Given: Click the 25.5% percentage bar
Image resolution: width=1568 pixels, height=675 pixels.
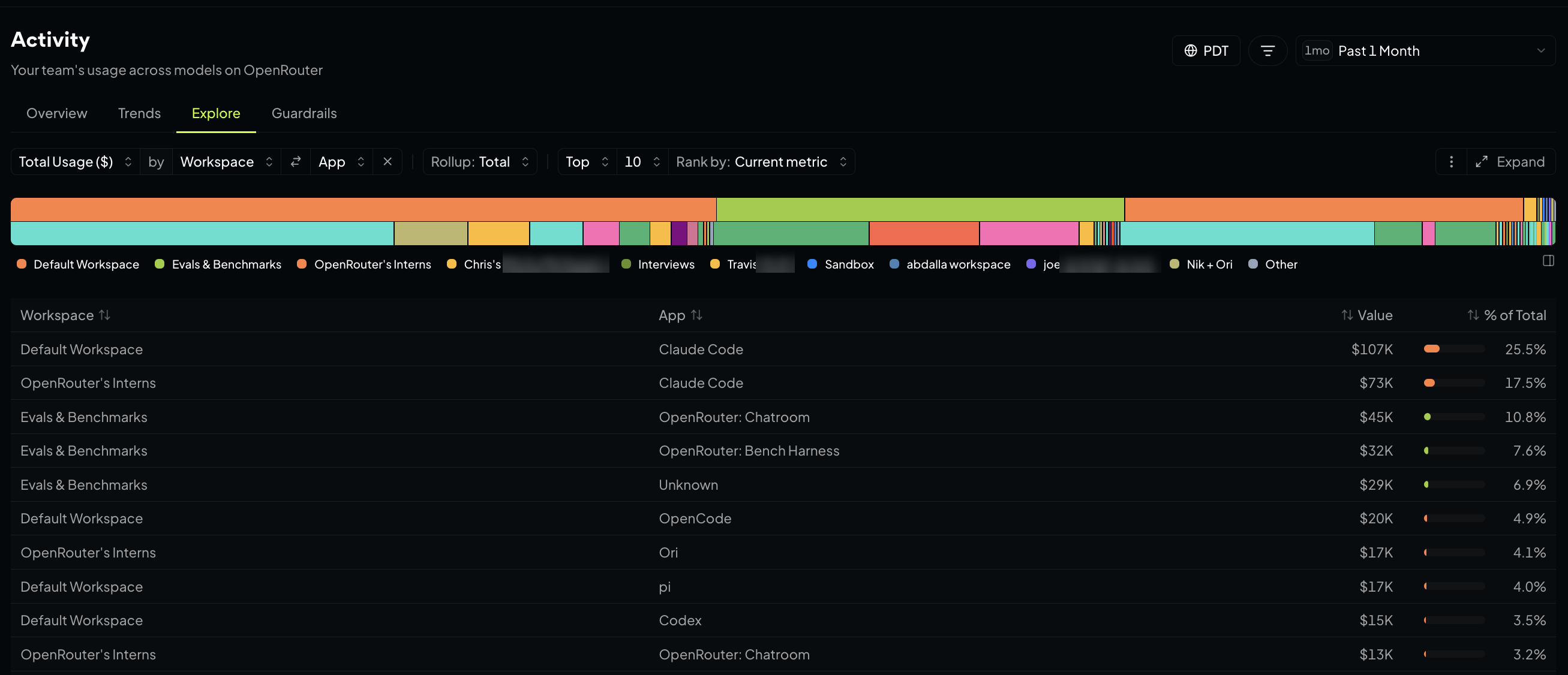Looking at the screenshot, I should [x=1454, y=349].
